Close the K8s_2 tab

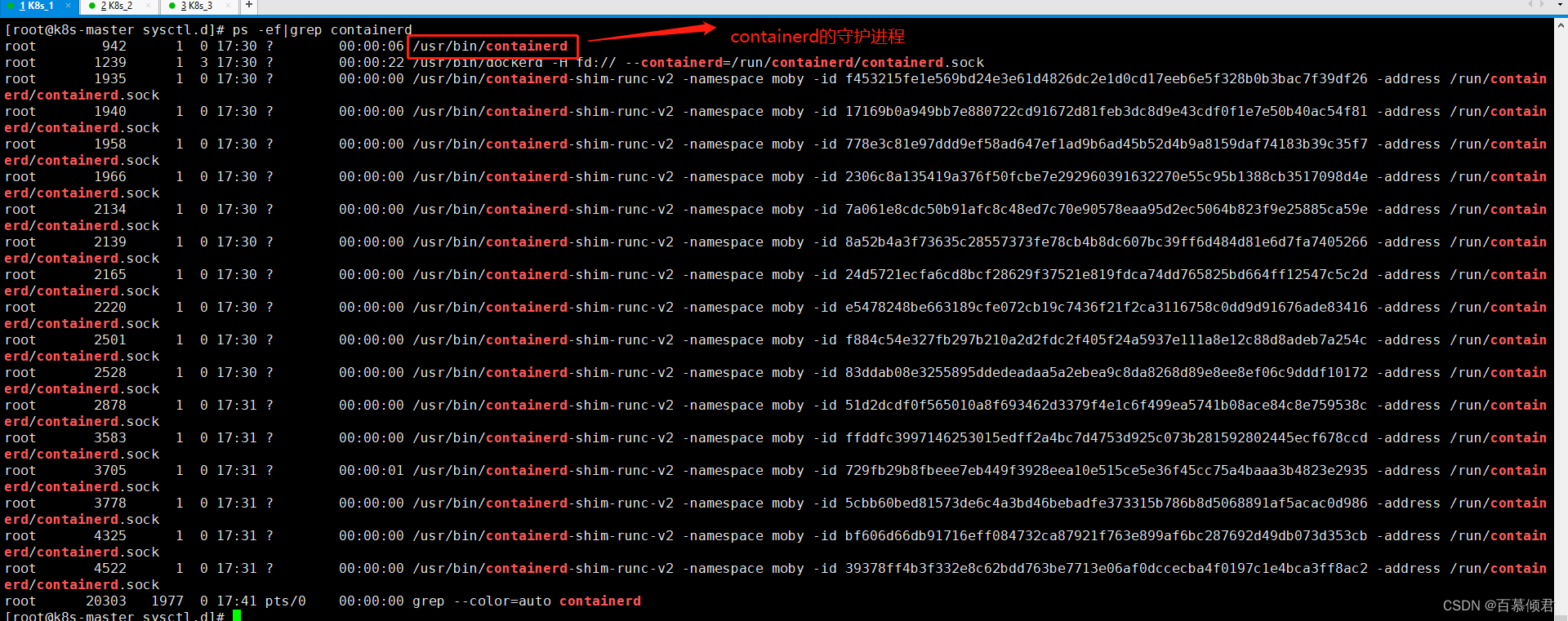pyautogui.click(x=148, y=6)
